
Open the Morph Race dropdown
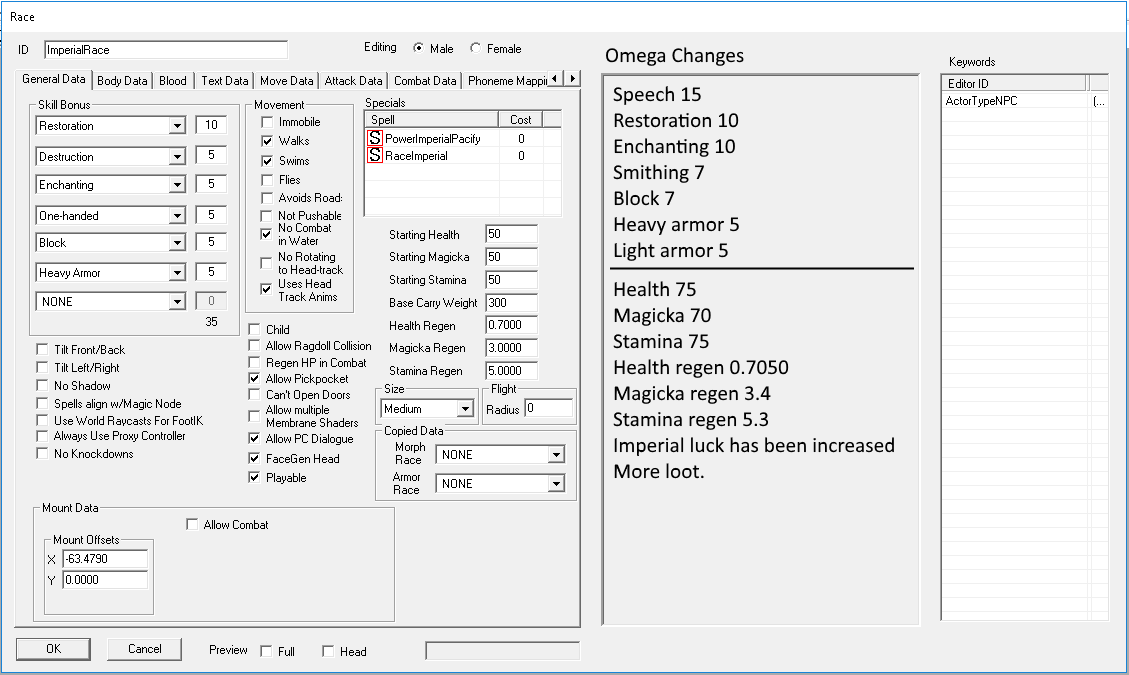pos(556,455)
